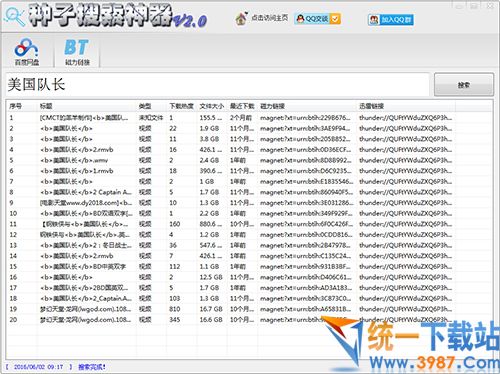Click the house icon to visit homepage
The width and height of the screenshot is (500, 374).
pos(241,19)
